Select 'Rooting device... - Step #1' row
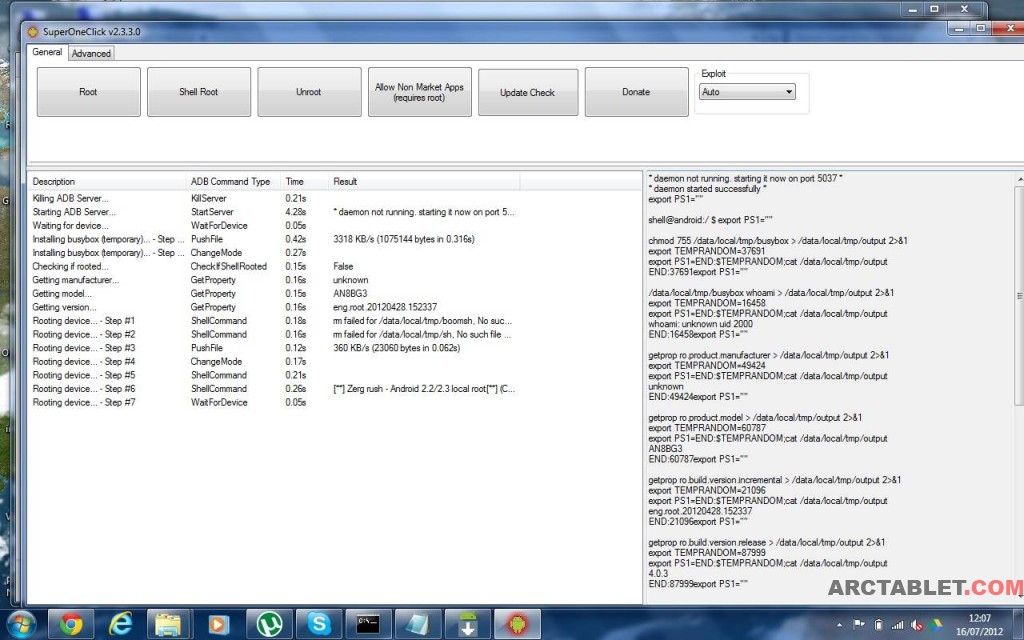 (274, 321)
